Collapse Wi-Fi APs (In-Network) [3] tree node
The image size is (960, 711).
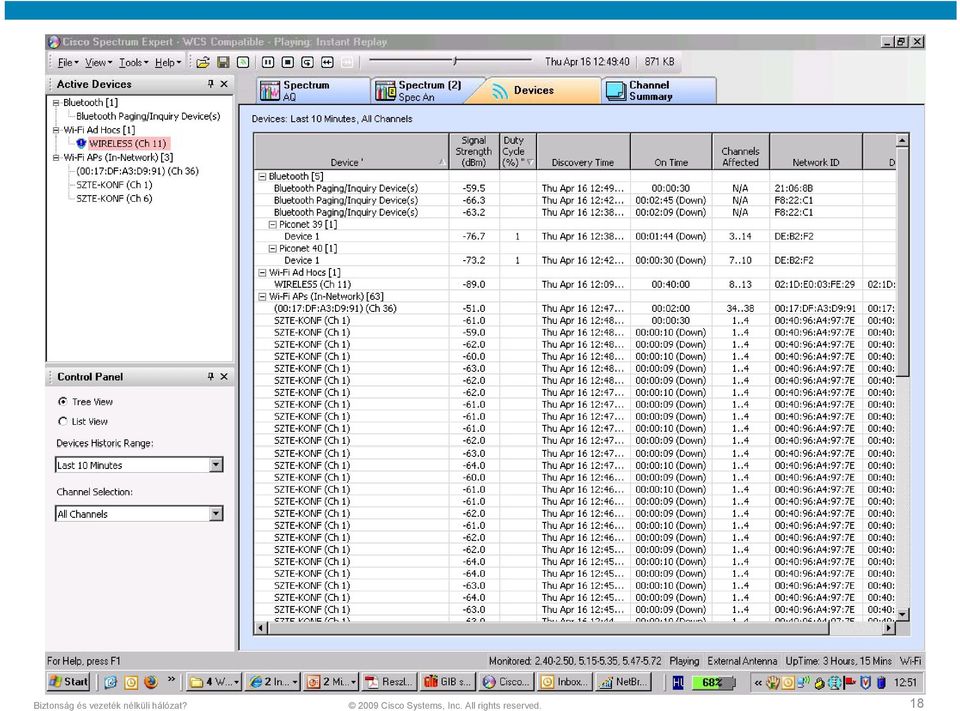(x=56, y=157)
